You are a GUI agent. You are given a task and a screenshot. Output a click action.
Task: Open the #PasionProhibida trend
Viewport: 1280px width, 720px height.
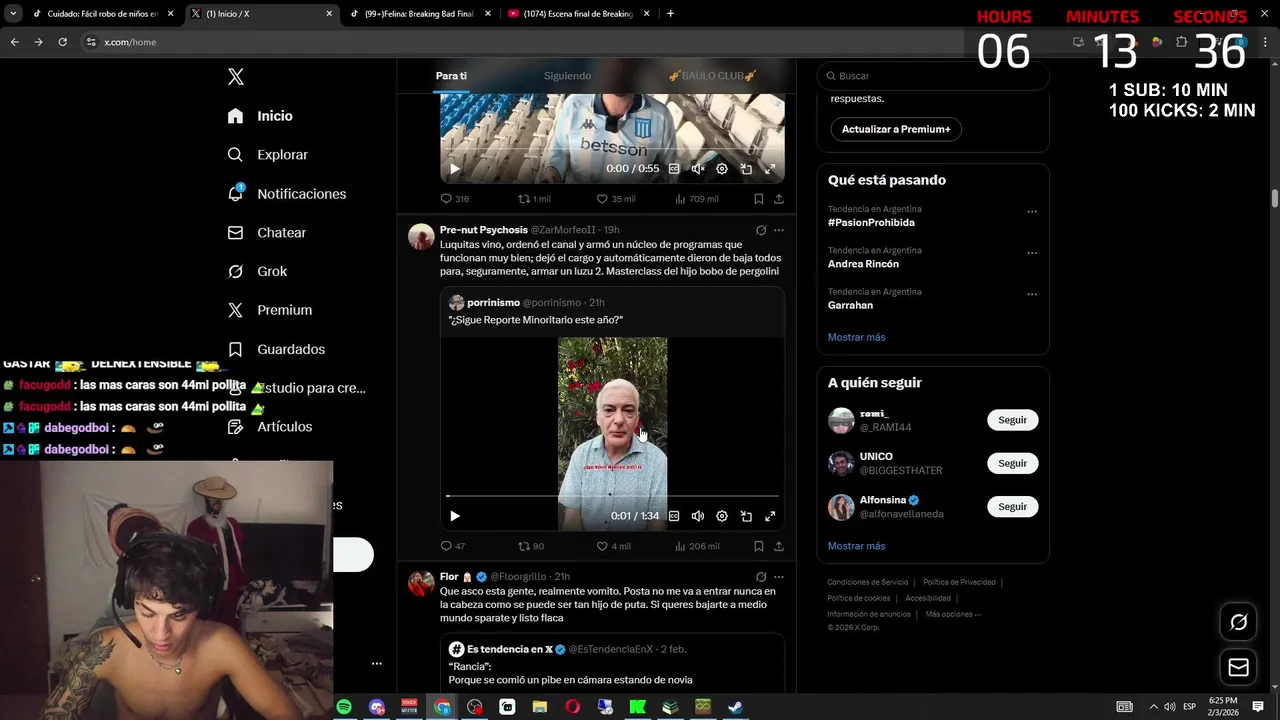click(871, 223)
